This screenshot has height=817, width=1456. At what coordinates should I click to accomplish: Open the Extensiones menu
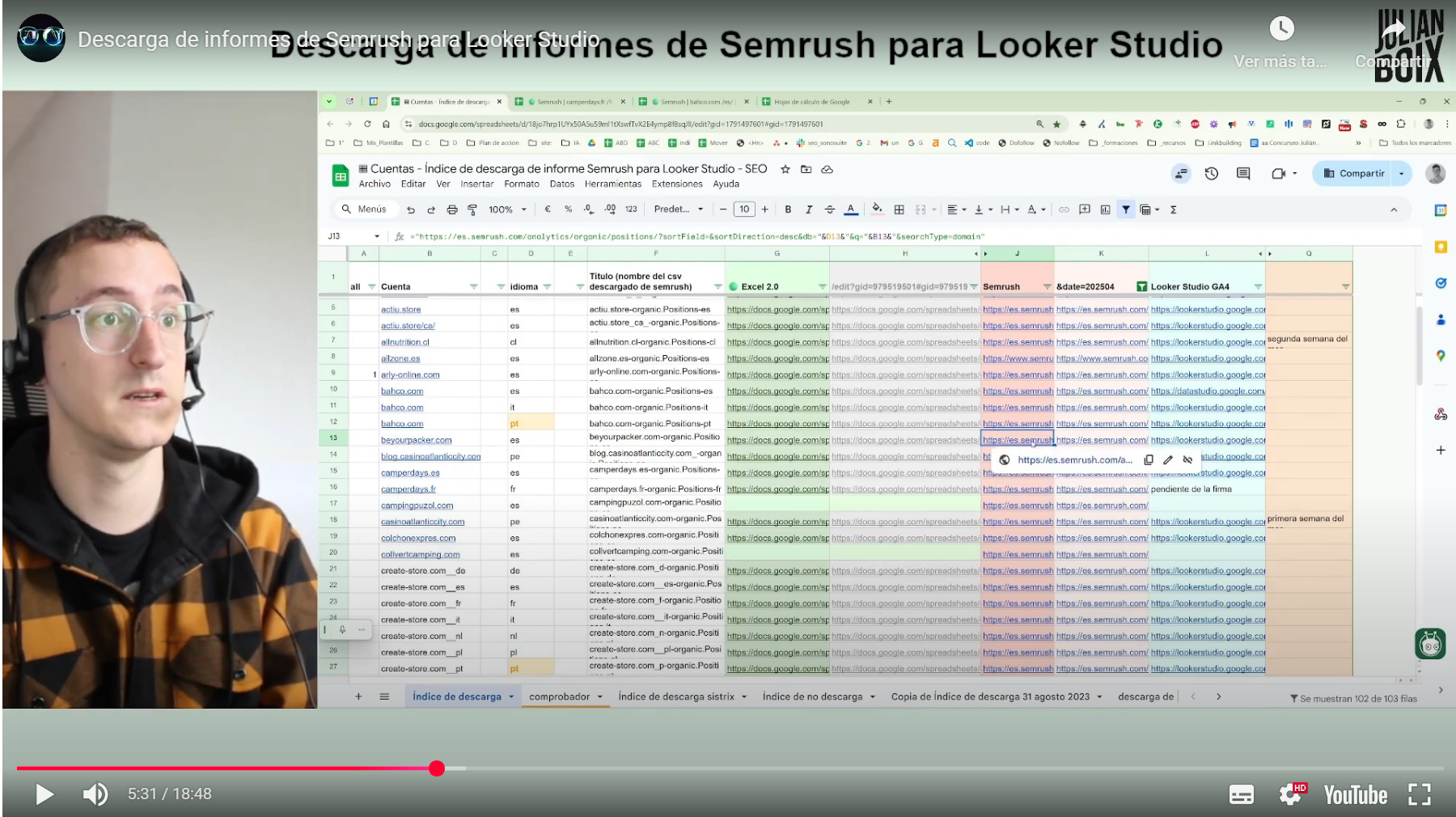[677, 184]
